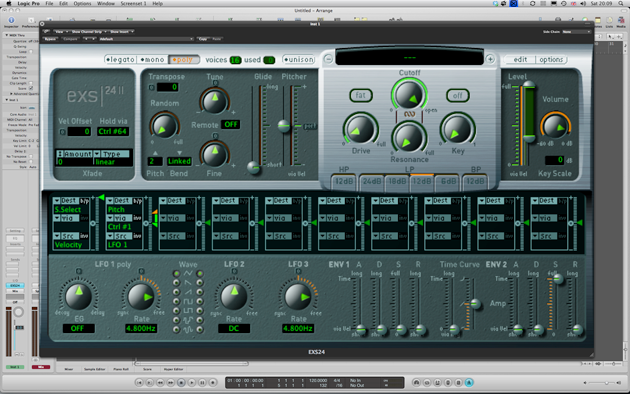Select the downward sawtooth LFO waveform icon
This screenshot has height=394, width=630.
click(188, 283)
